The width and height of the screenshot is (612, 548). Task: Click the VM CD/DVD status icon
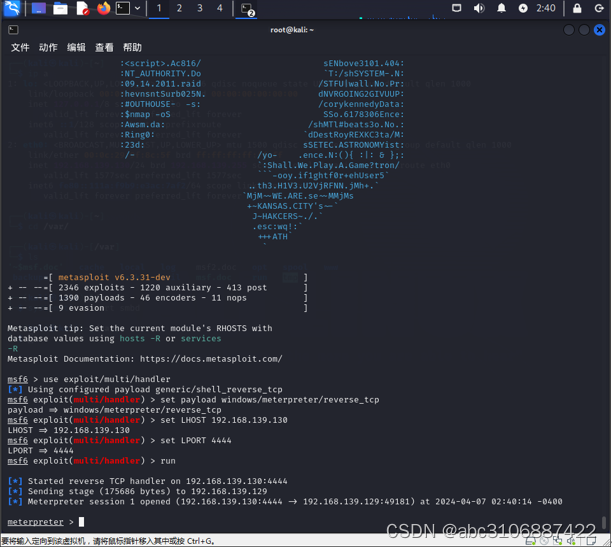(544, 541)
